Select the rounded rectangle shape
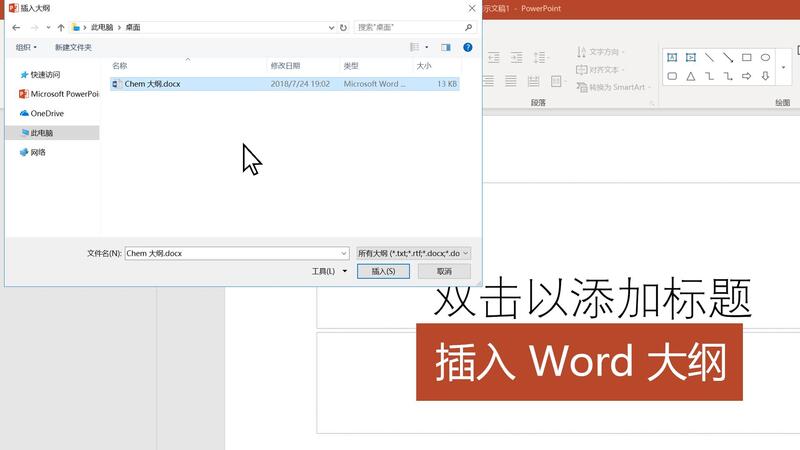This screenshot has height=450, width=800. (x=672, y=76)
